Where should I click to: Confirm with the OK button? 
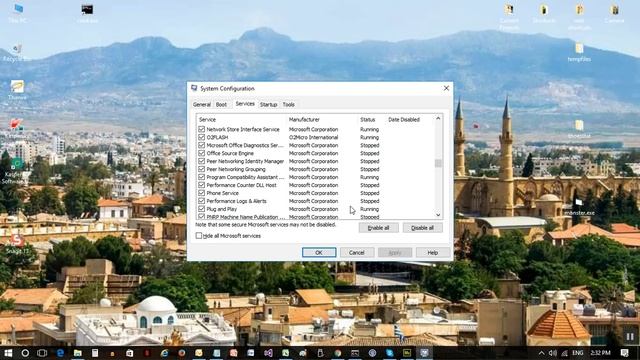(319, 252)
